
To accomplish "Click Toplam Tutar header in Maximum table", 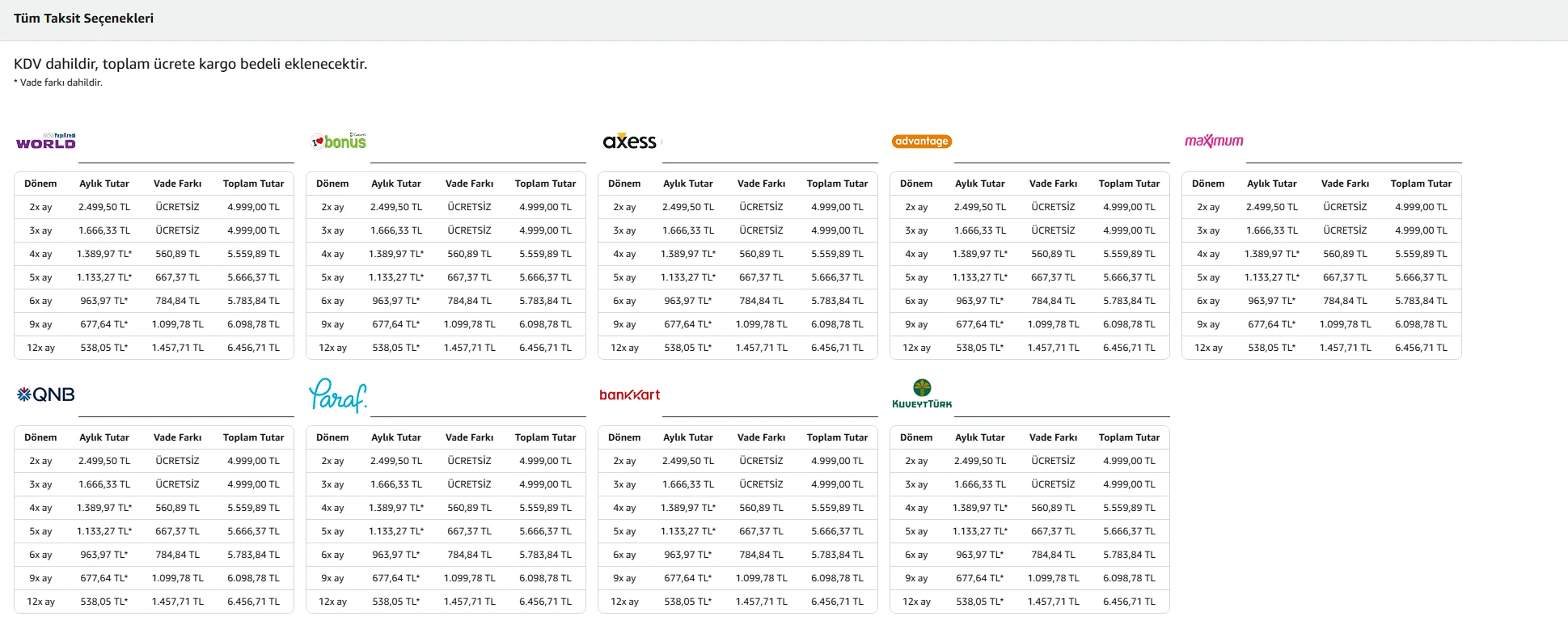I will tap(1421, 184).
